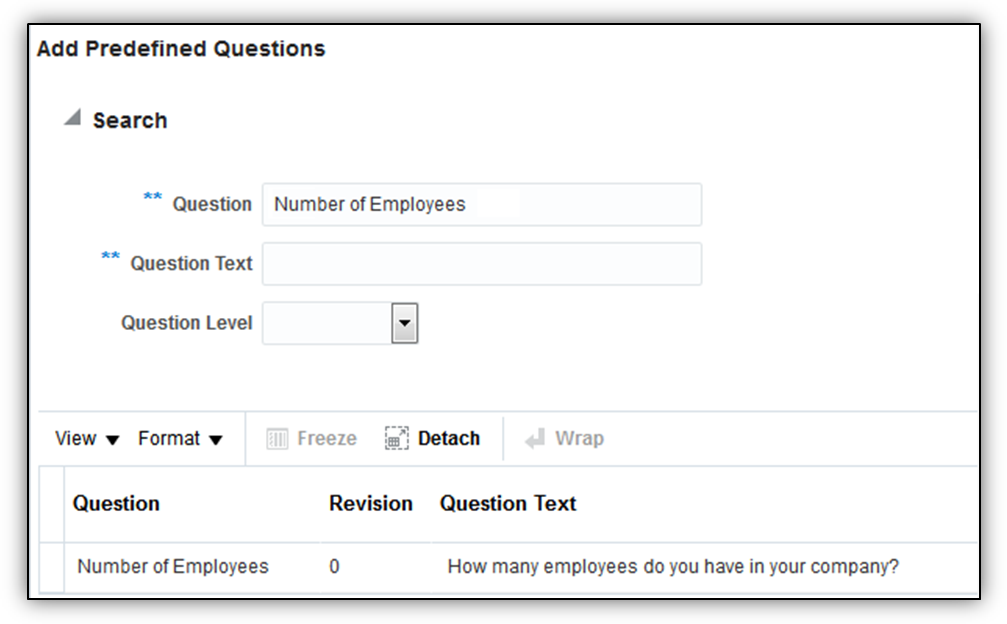Click the Detach button label

coord(449,439)
